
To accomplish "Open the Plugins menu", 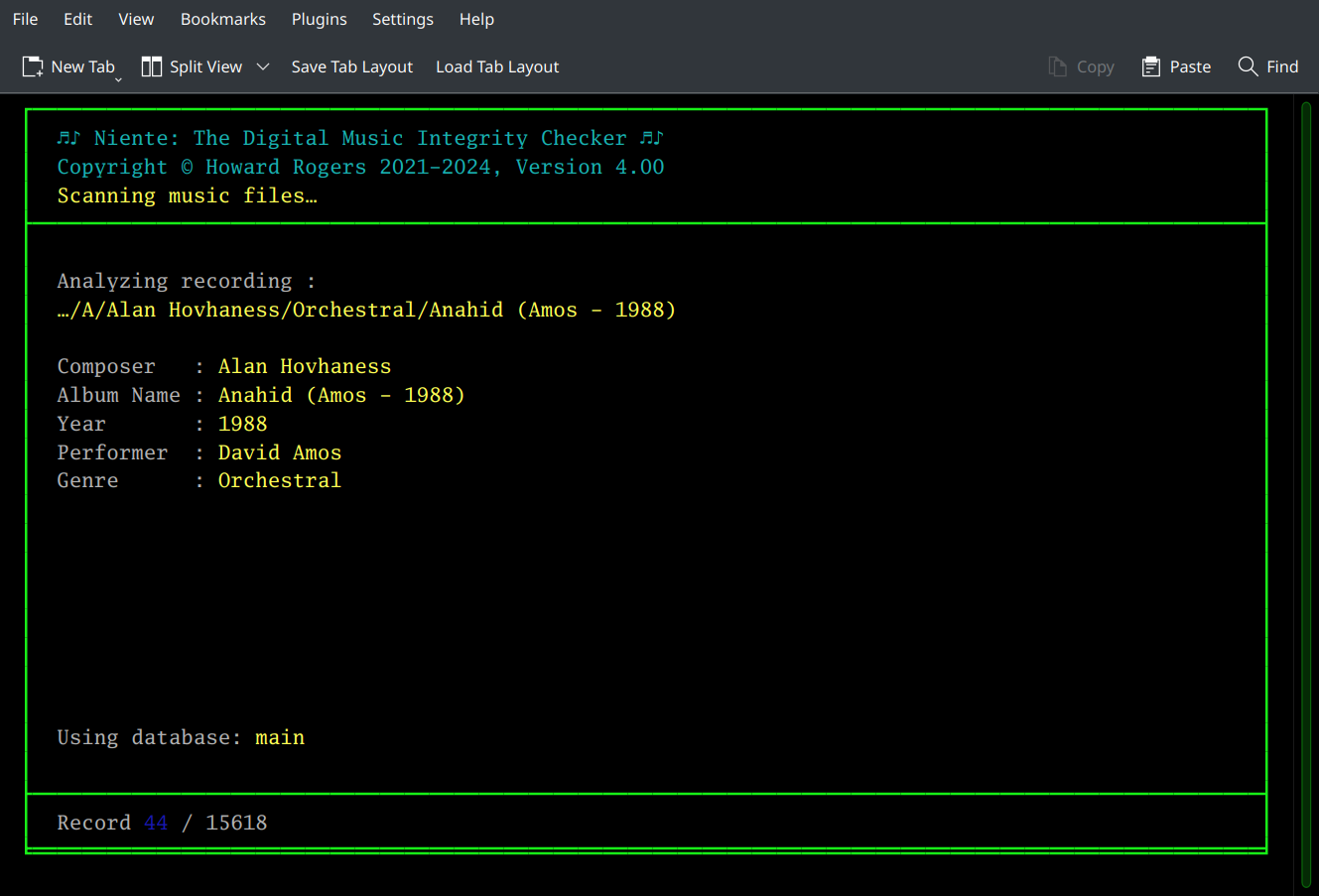I will (319, 19).
